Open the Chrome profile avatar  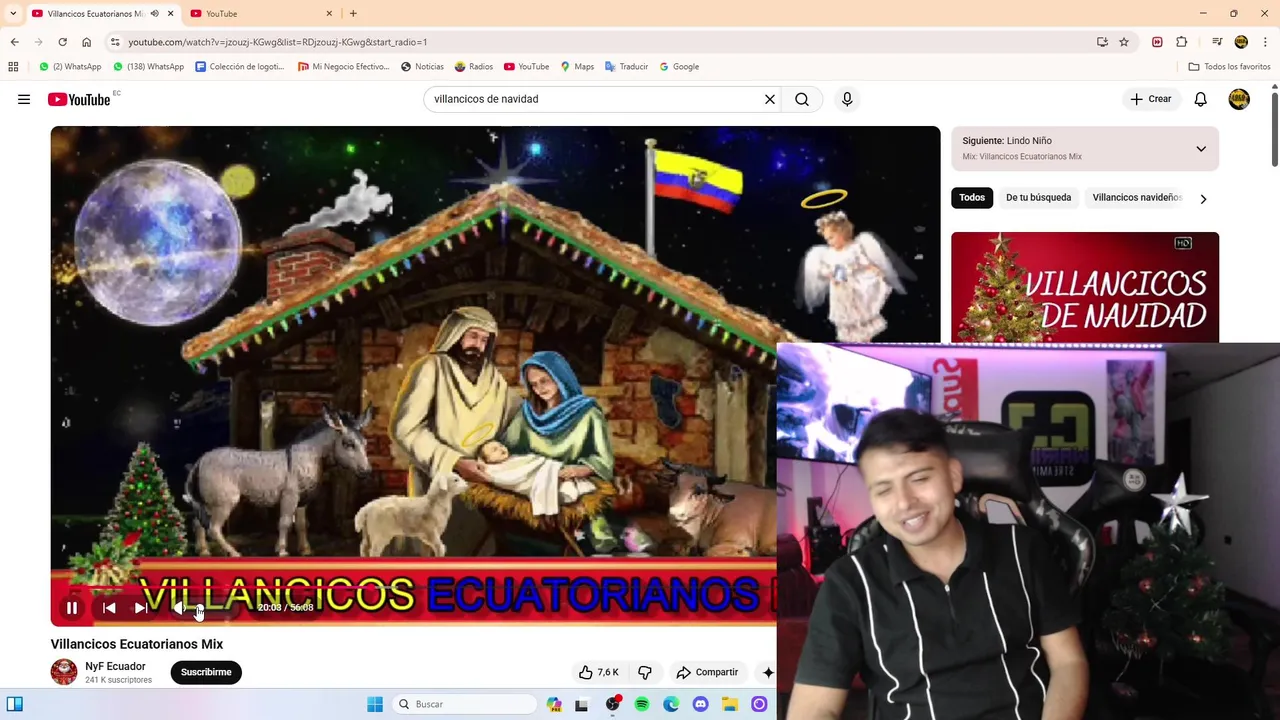point(1241,42)
